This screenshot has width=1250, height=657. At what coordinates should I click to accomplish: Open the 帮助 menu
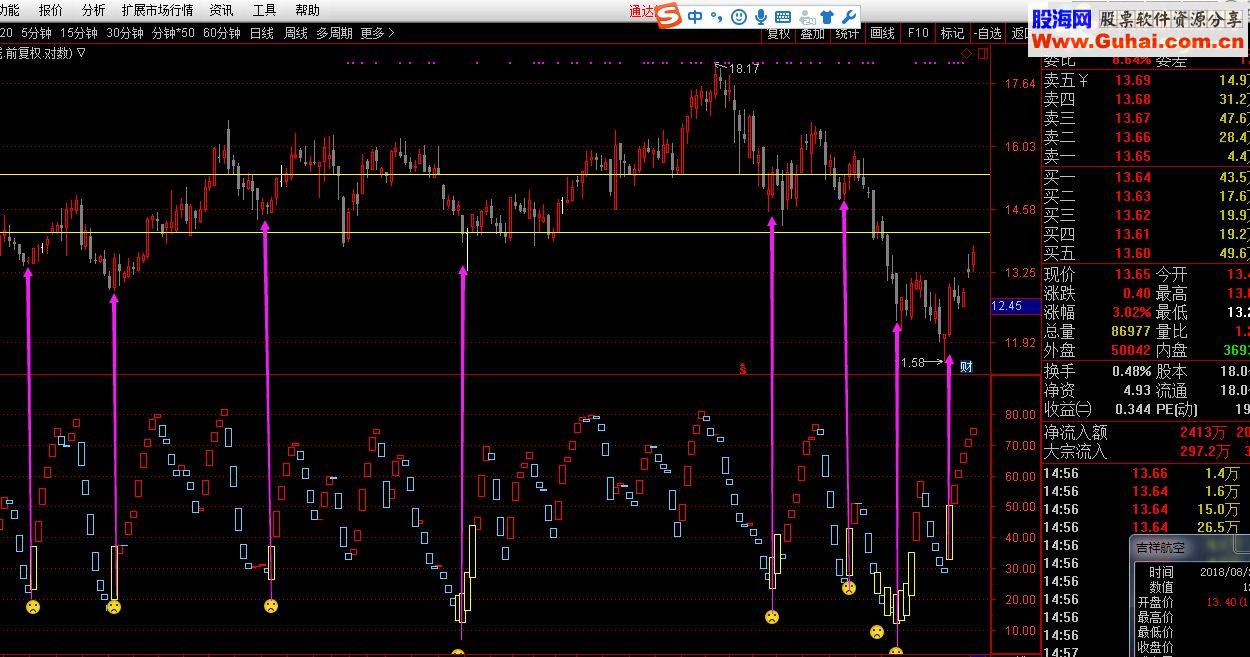click(307, 10)
